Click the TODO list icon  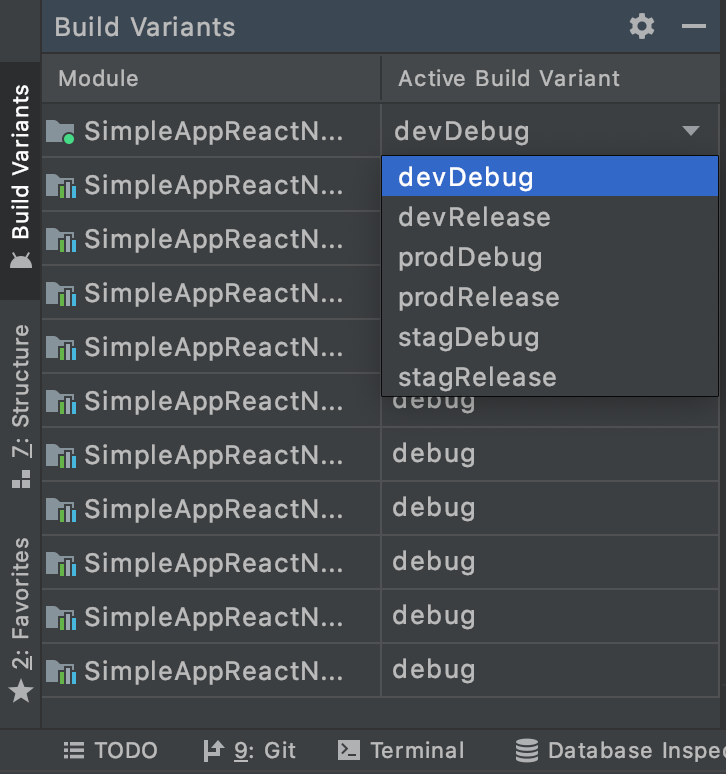click(x=74, y=750)
